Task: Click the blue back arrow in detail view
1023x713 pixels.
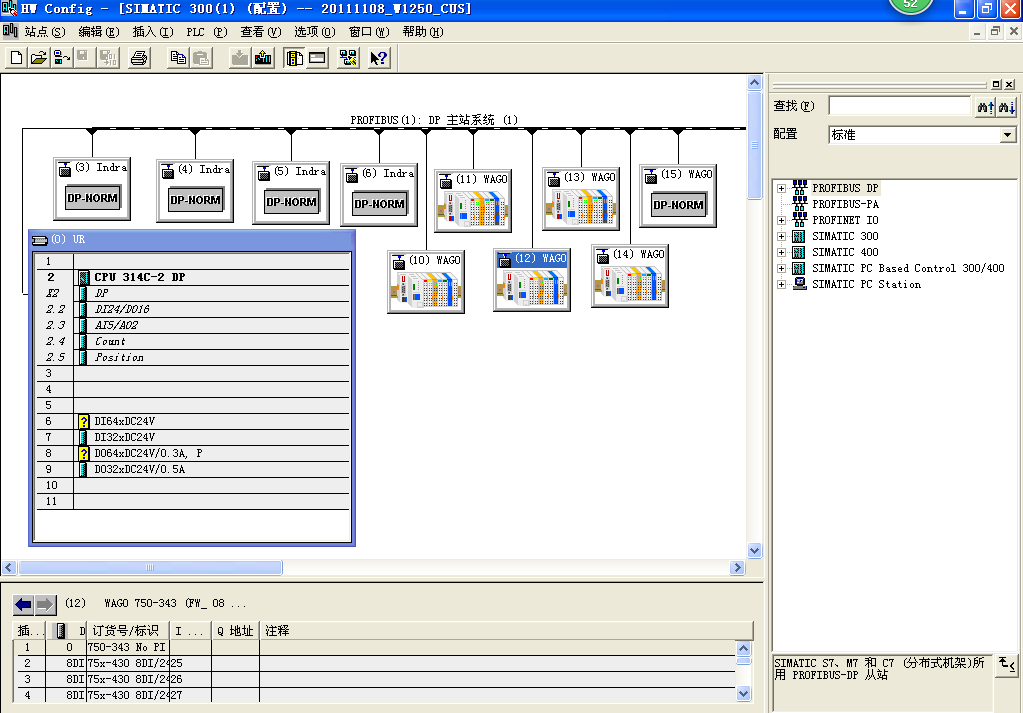Action: pyautogui.click(x=23, y=605)
